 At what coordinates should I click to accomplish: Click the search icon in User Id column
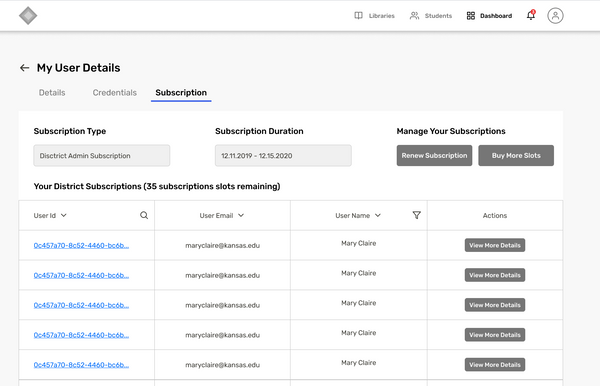[x=144, y=215]
